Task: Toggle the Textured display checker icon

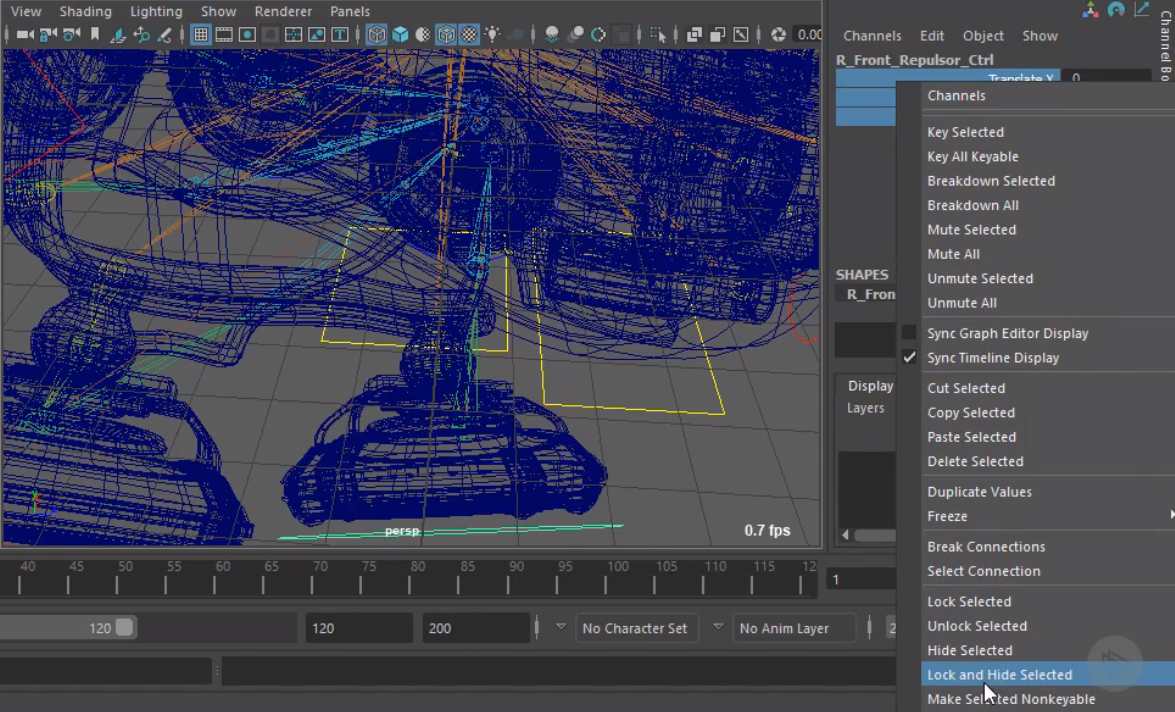Action: 468,34
